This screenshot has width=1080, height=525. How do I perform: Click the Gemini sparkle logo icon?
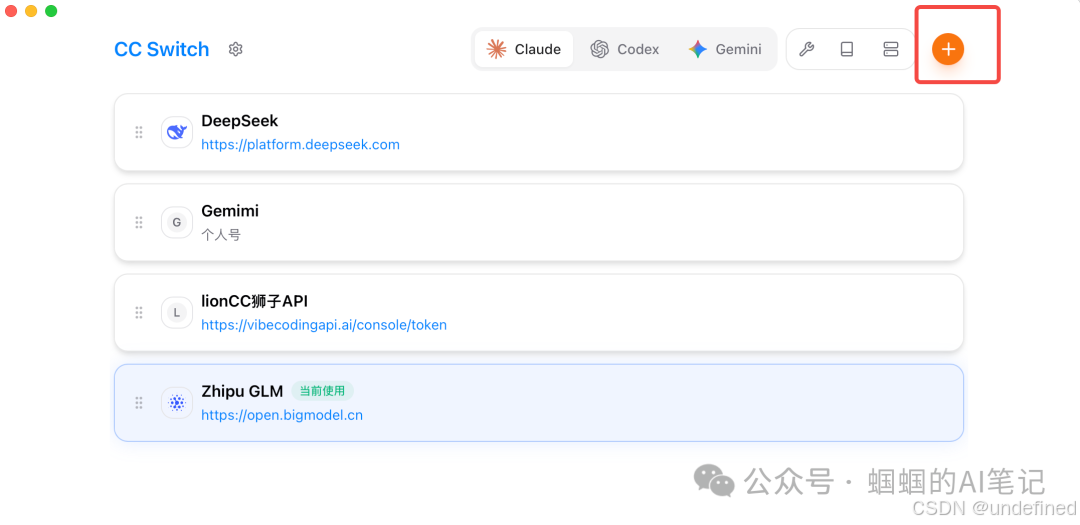pyautogui.click(x=698, y=49)
